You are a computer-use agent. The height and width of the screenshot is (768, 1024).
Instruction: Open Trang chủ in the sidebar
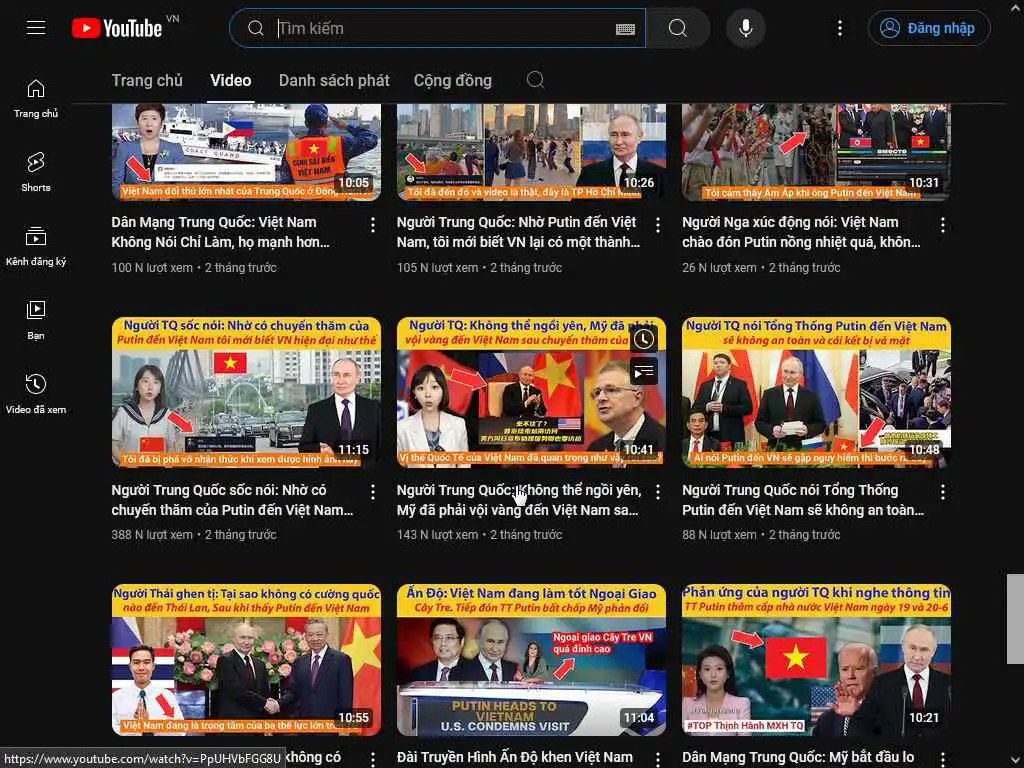(36, 99)
